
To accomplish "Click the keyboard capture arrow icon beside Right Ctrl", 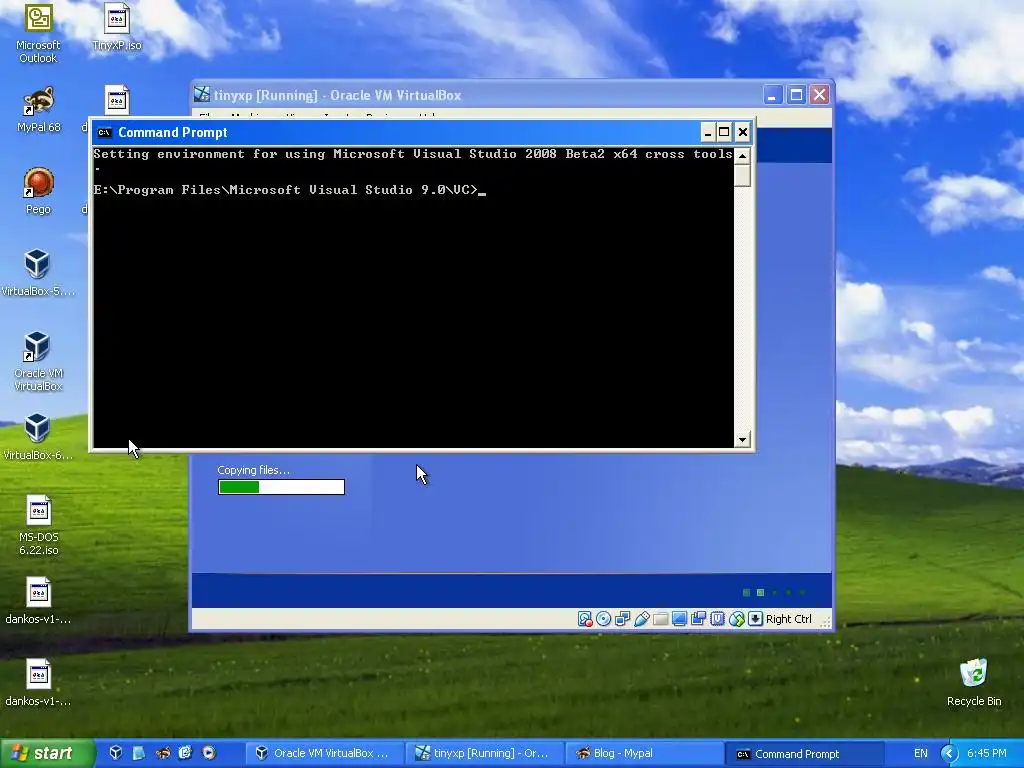I will 756,618.
